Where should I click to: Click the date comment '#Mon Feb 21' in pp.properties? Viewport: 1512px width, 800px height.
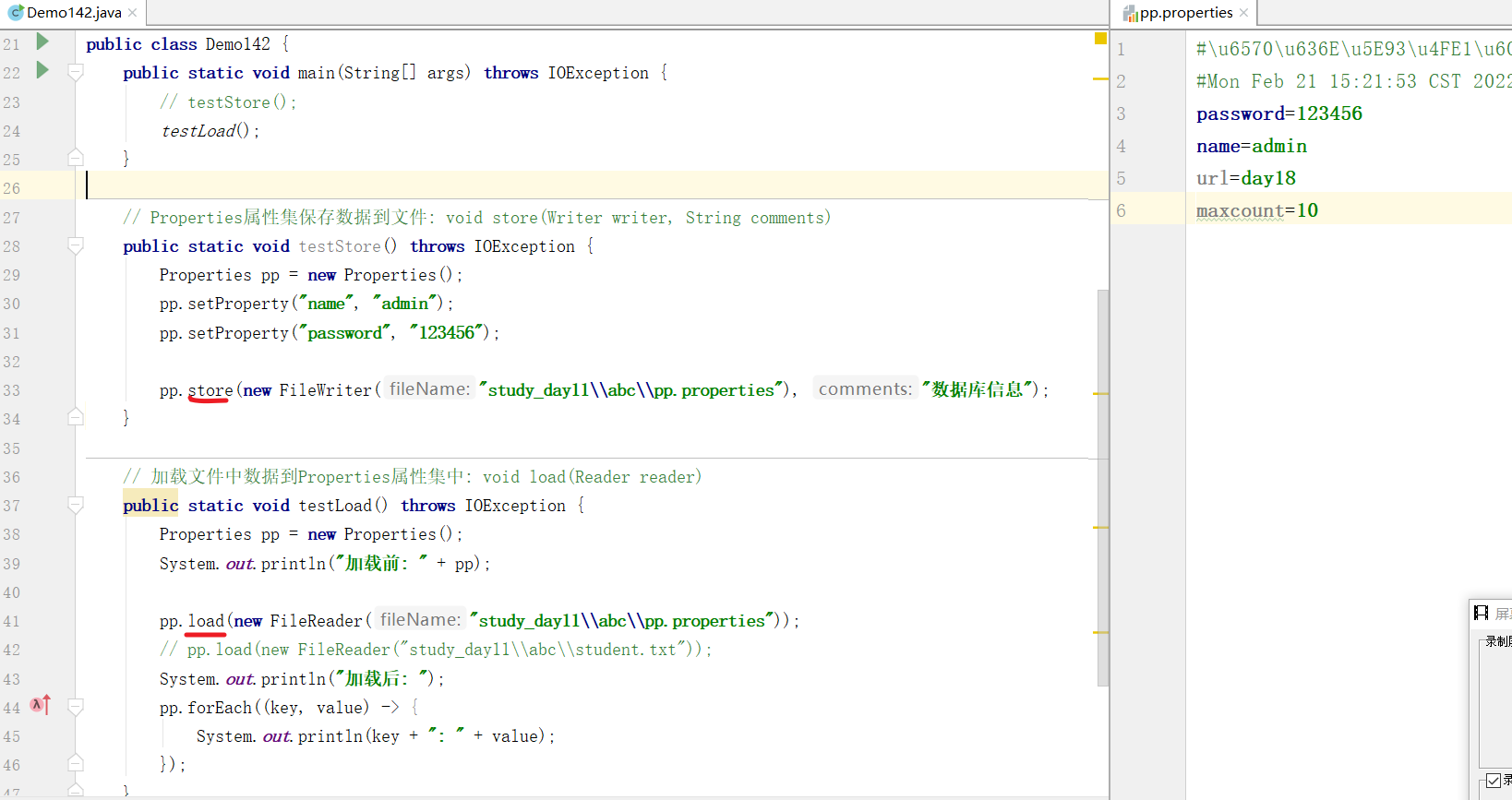[1353, 81]
